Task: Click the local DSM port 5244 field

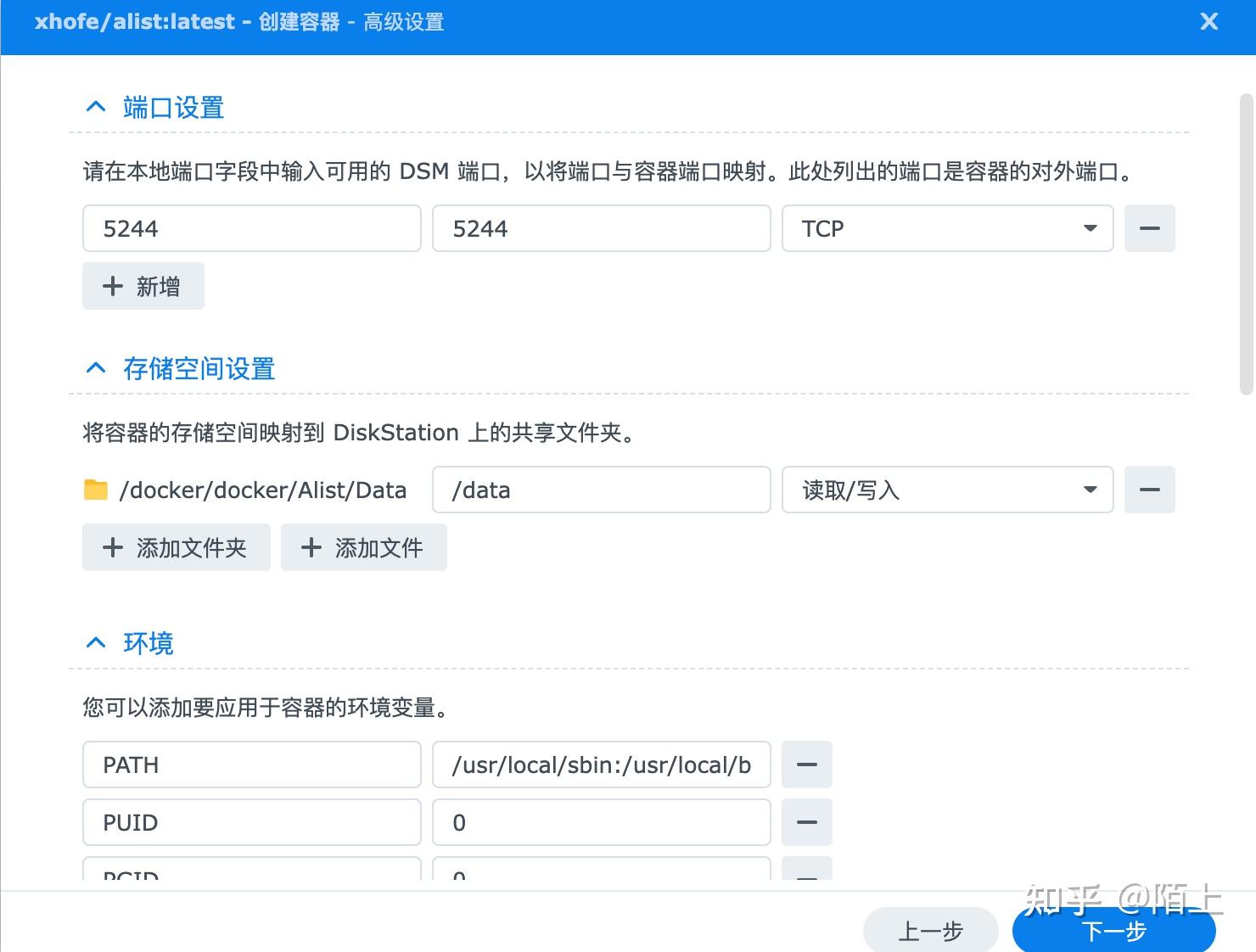Action: click(251, 228)
